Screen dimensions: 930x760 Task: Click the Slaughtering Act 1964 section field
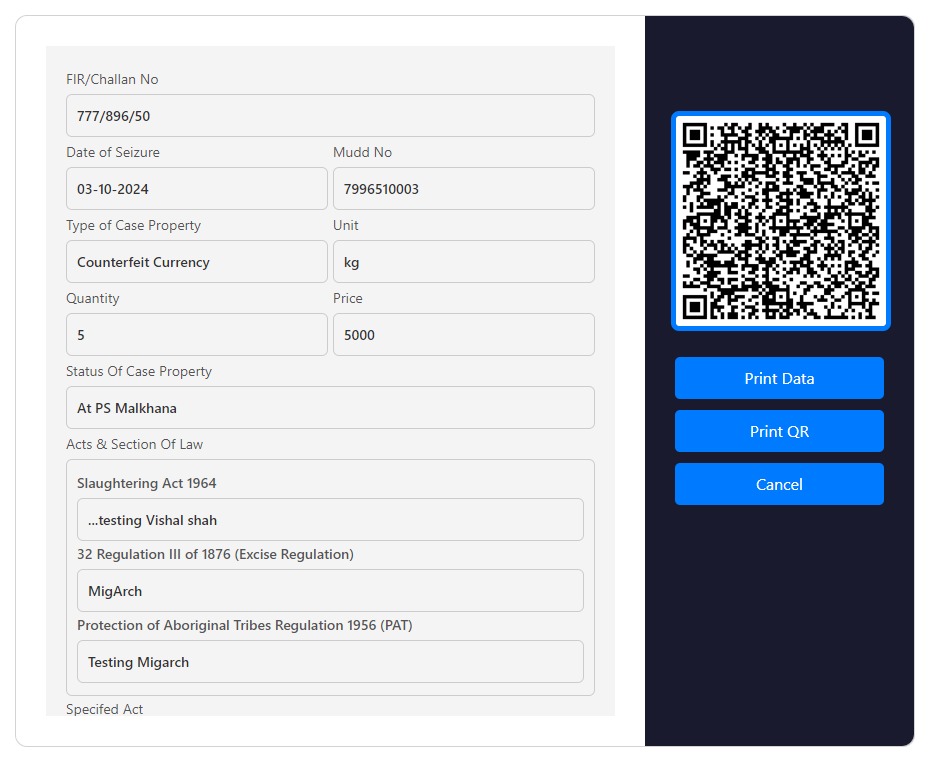coord(330,520)
